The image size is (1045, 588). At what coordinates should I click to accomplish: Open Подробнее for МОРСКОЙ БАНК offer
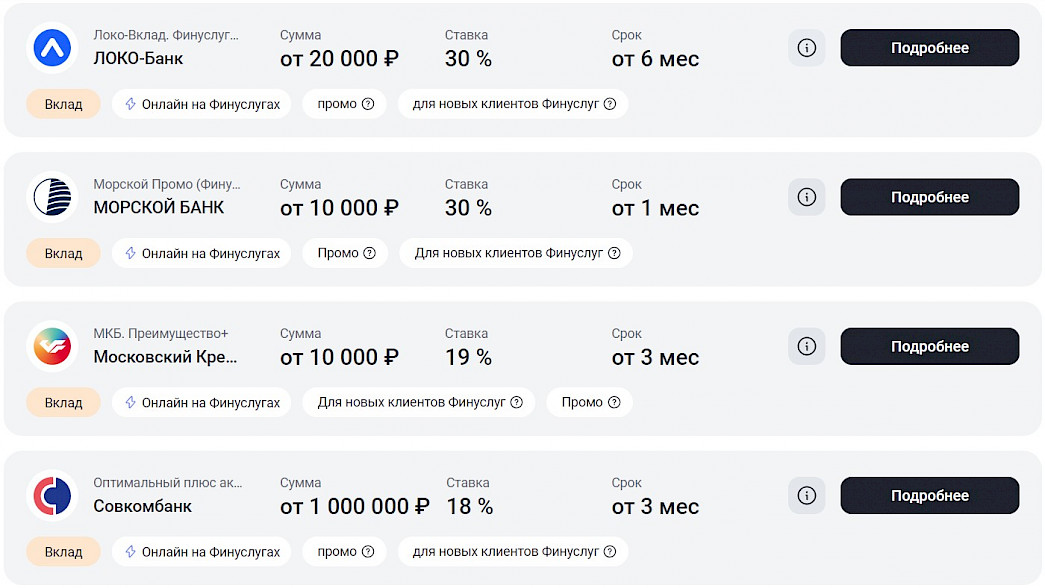click(929, 197)
